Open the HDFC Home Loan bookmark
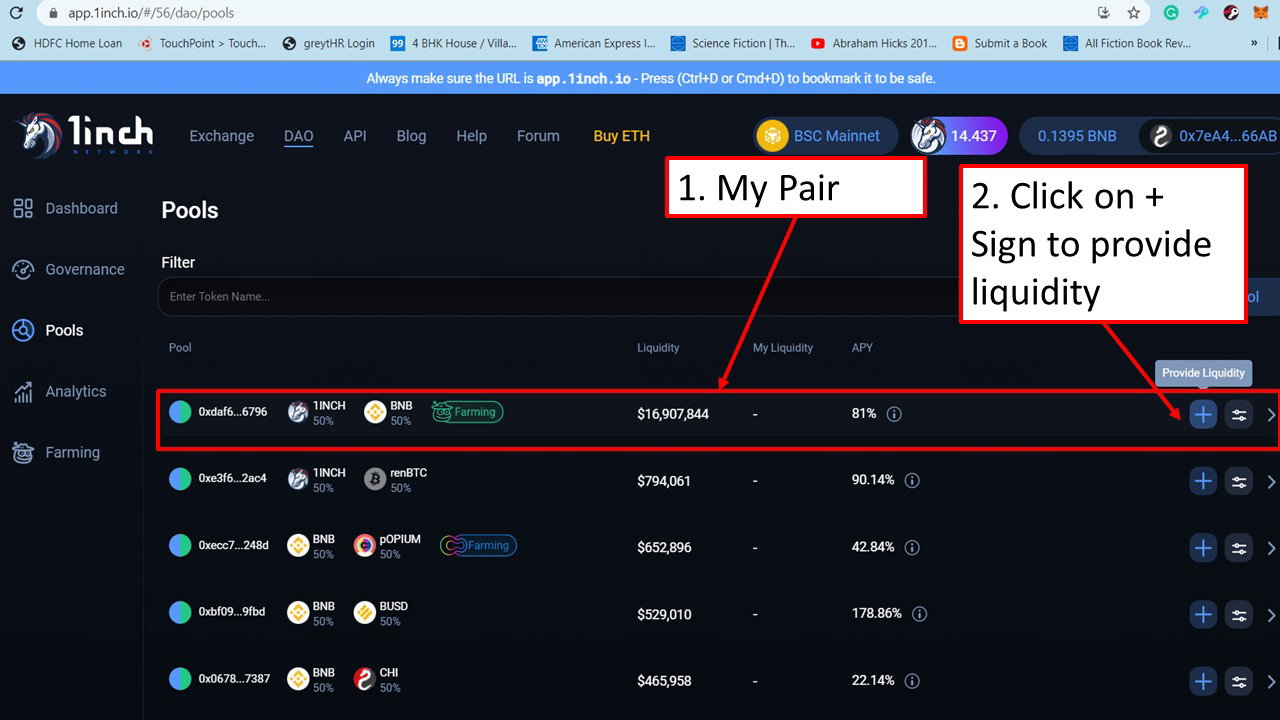 (x=67, y=43)
